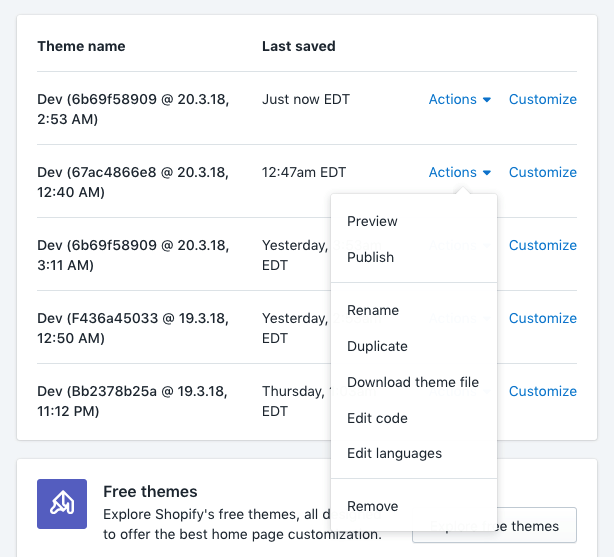The image size is (614, 557).
Task: Select theme name Dev (67ac4866e8 @ 20.3.18, 12:40 AM)
Action: (133, 182)
